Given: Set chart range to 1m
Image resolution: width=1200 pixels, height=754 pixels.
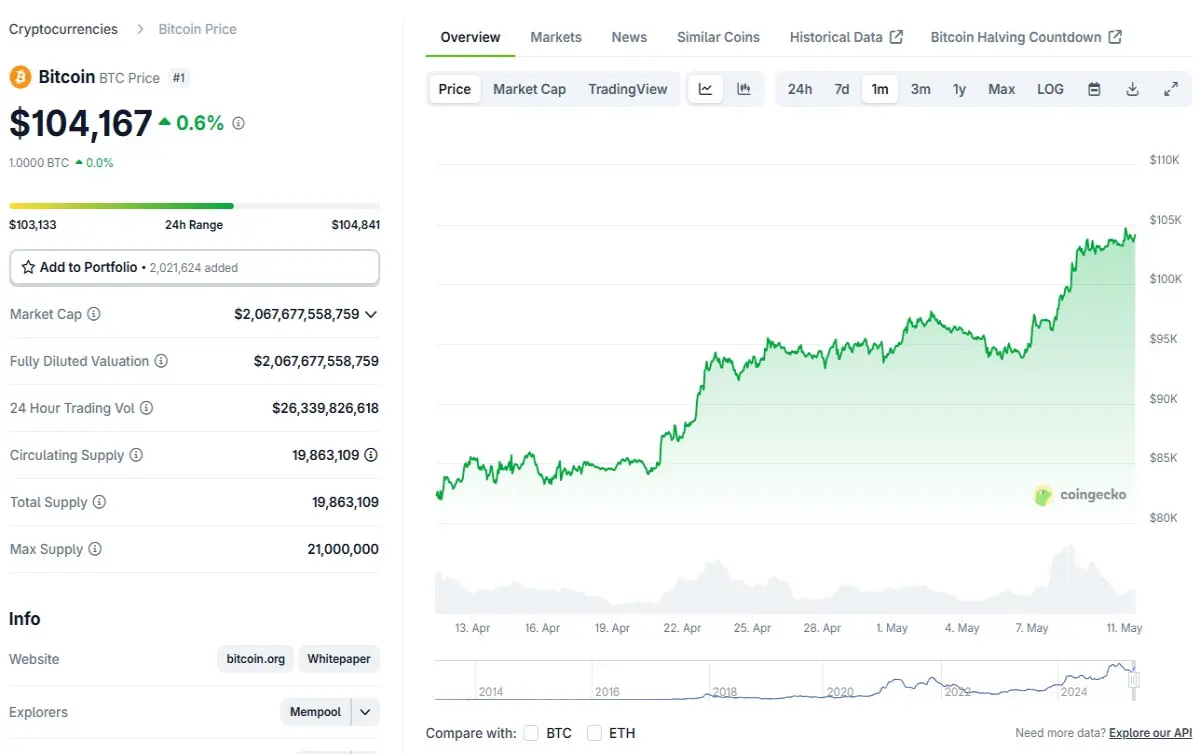Looking at the screenshot, I should pos(880,89).
